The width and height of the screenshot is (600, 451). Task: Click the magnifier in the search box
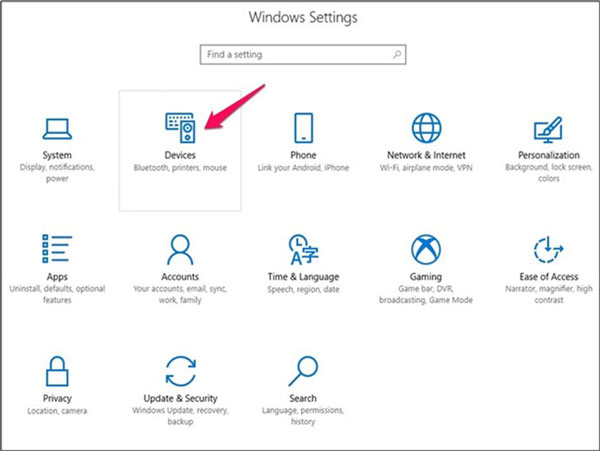(398, 54)
